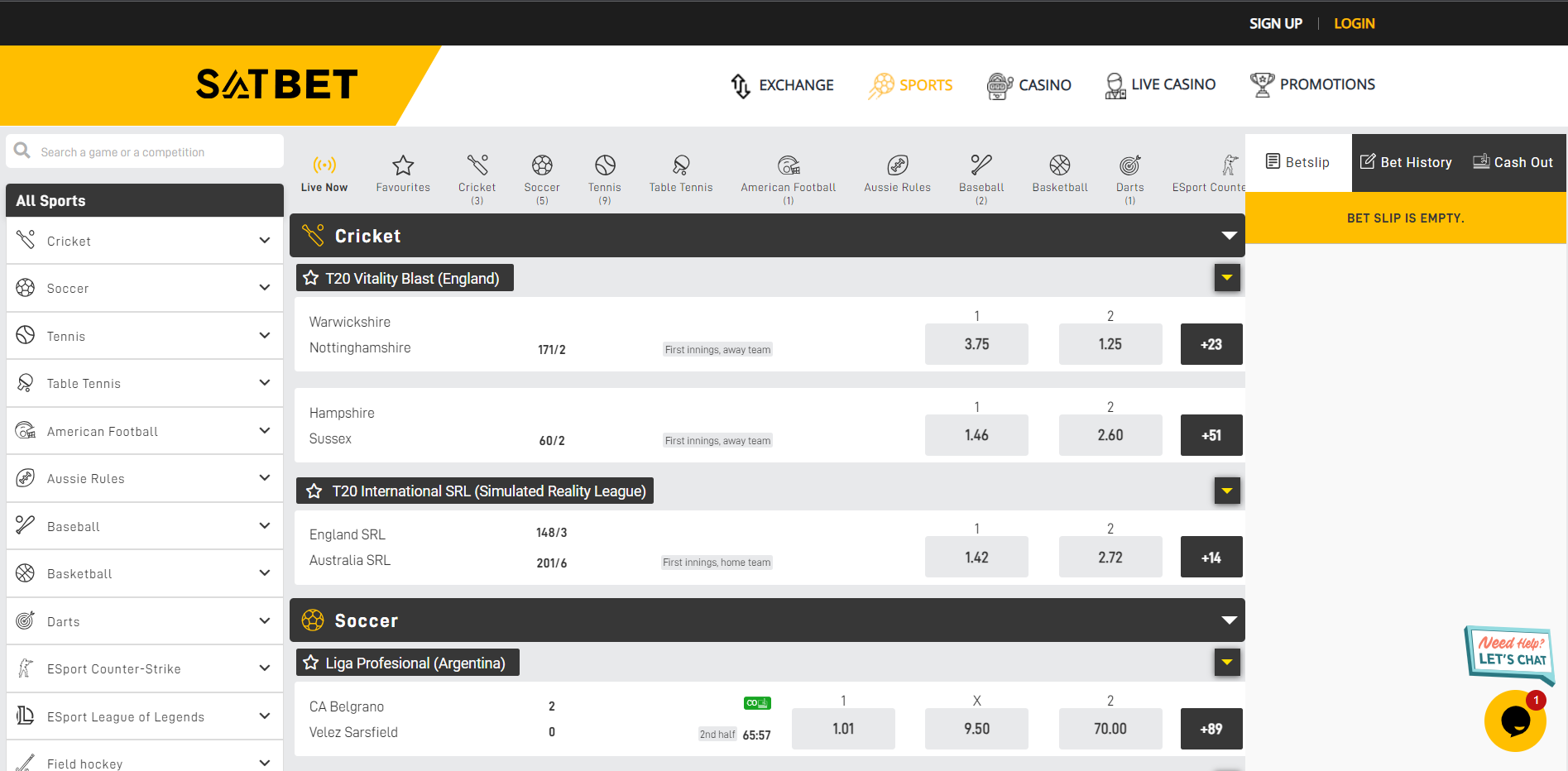The height and width of the screenshot is (771, 1568).
Task: Favourite T20 International SRL with star
Action: (314, 491)
